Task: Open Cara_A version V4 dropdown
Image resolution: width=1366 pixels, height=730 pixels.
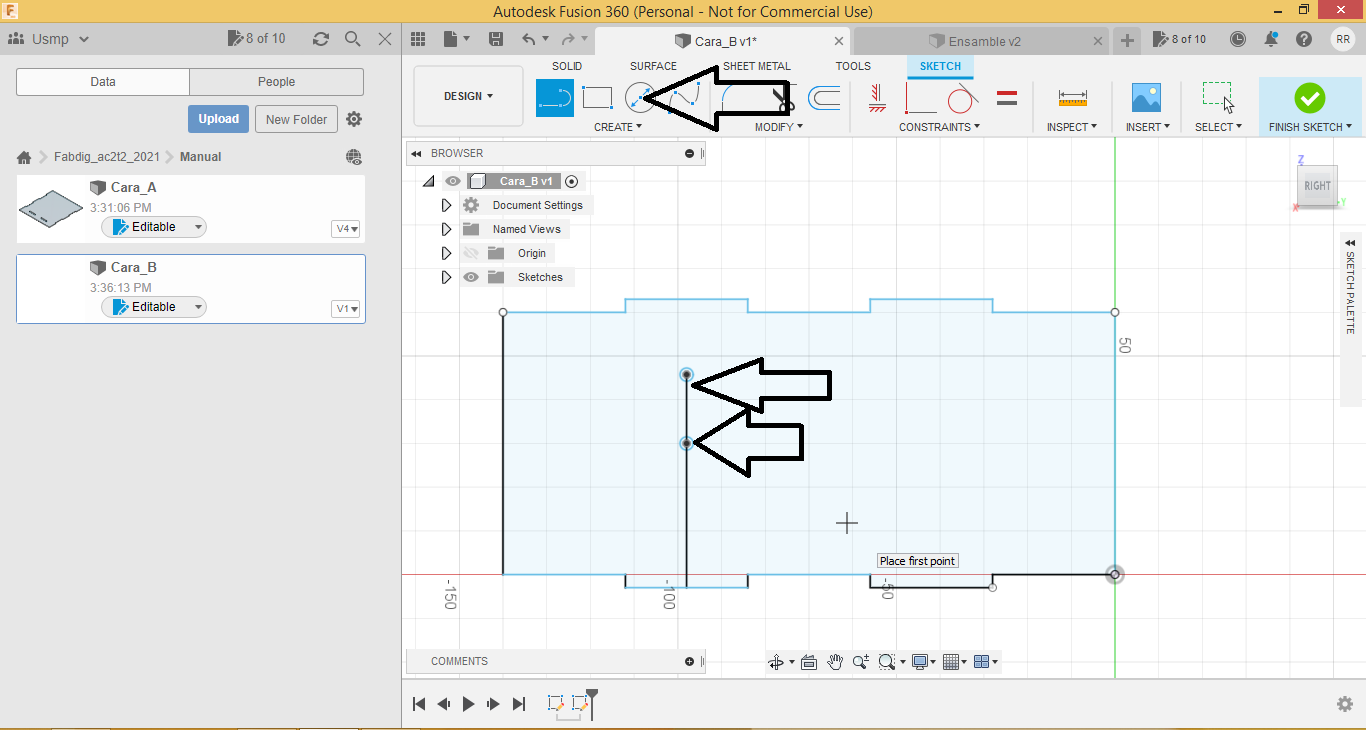Action: (345, 229)
